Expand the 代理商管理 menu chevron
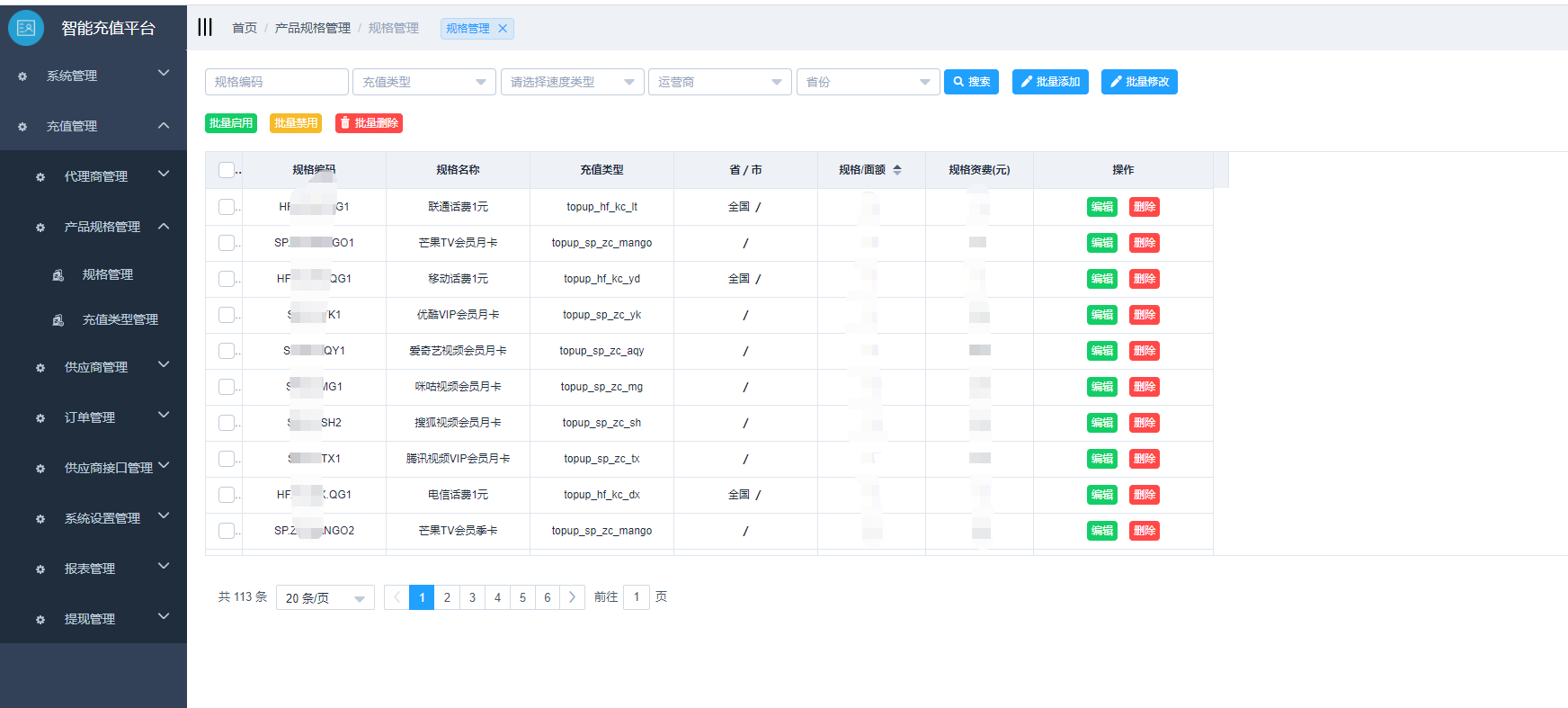The image size is (1568, 708). tap(164, 175)
